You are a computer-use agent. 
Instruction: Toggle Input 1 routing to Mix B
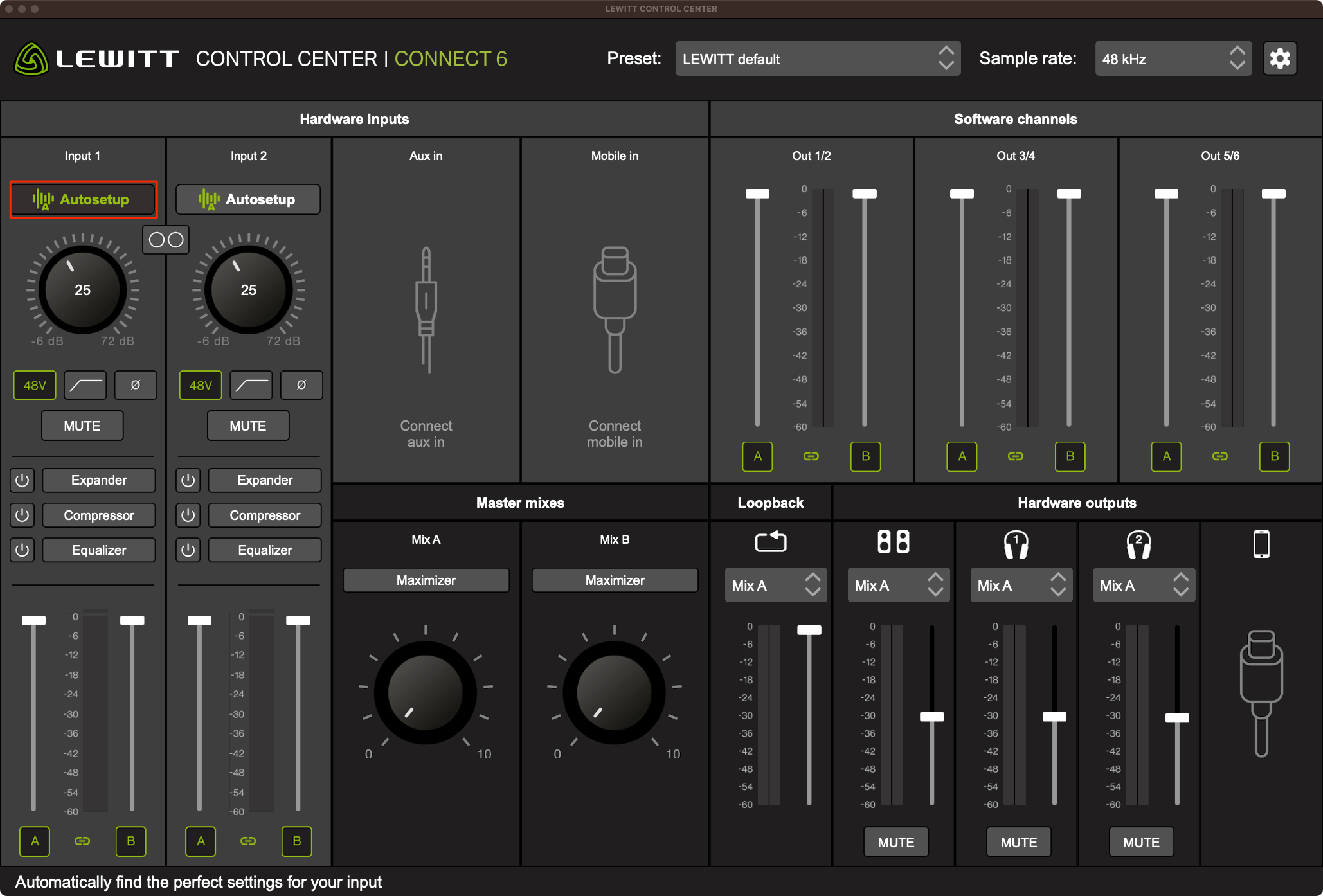click(131, 841)
